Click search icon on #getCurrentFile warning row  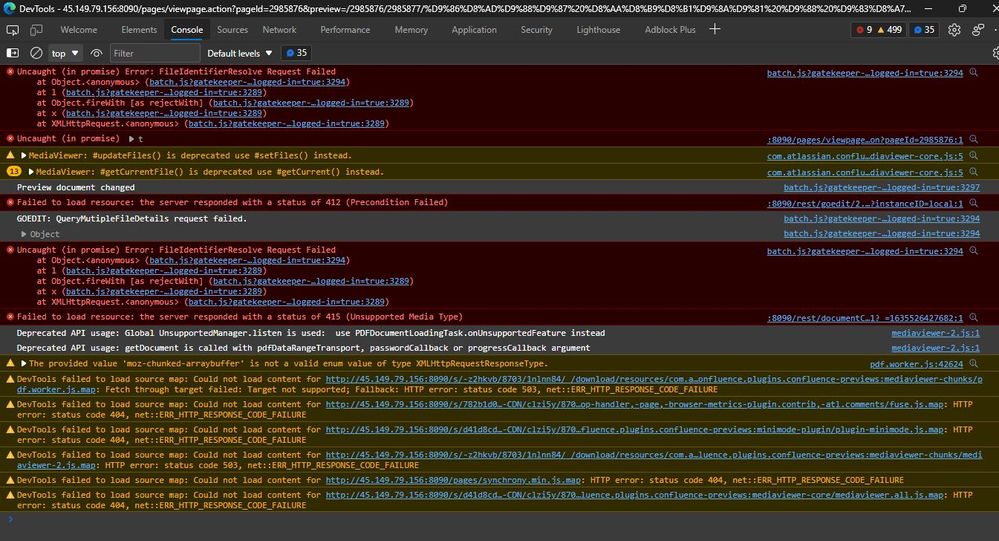pos(974,172)
